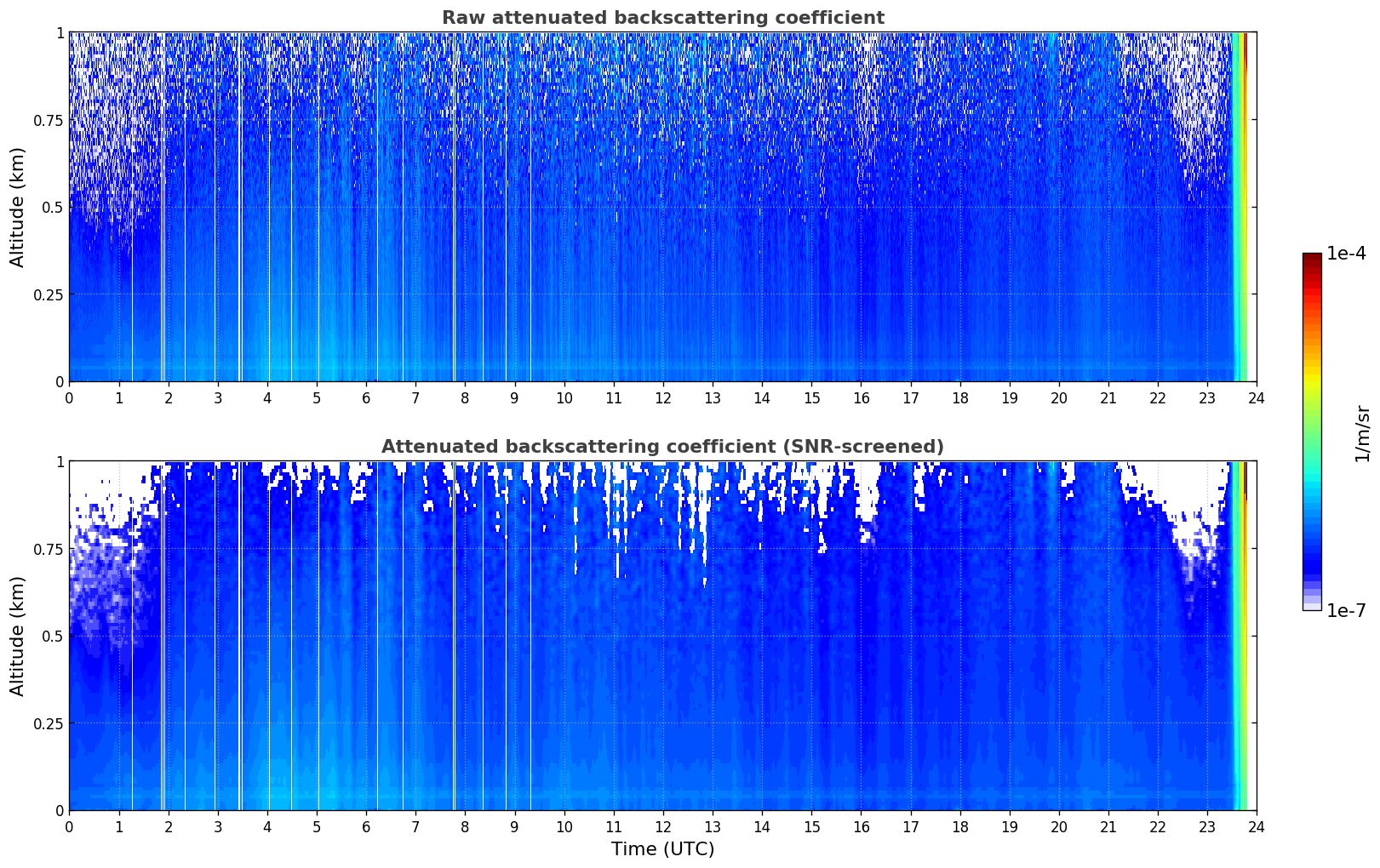Click hour 3 tick on top plot axis
1380x868 pixels.
218,397
